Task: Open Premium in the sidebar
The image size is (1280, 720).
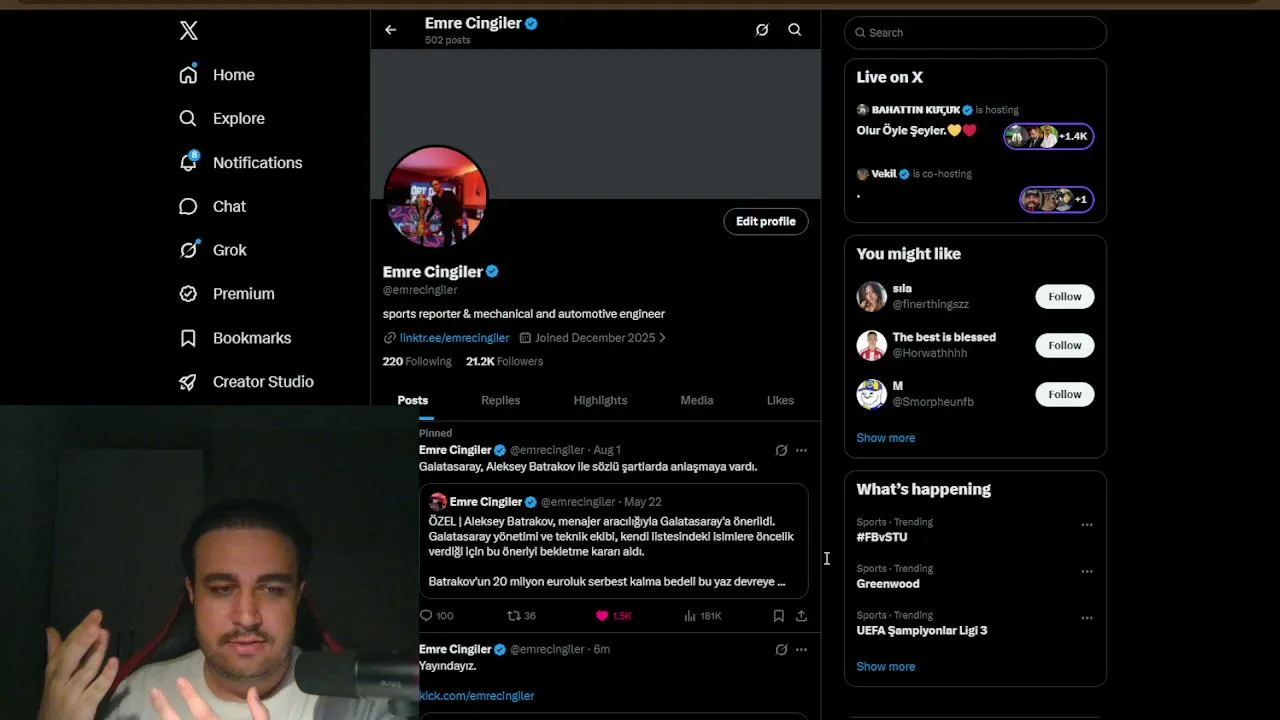Action: tap(226, 294)
